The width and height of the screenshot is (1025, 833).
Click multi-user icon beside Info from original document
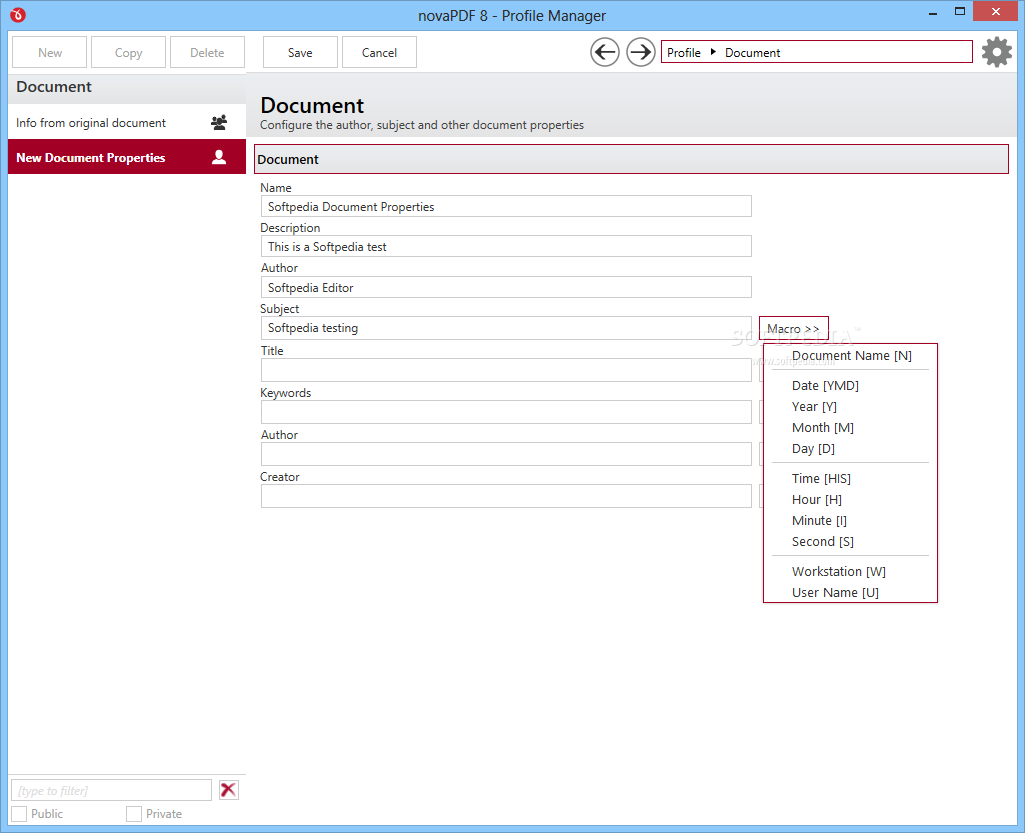(x=219, y=122)
